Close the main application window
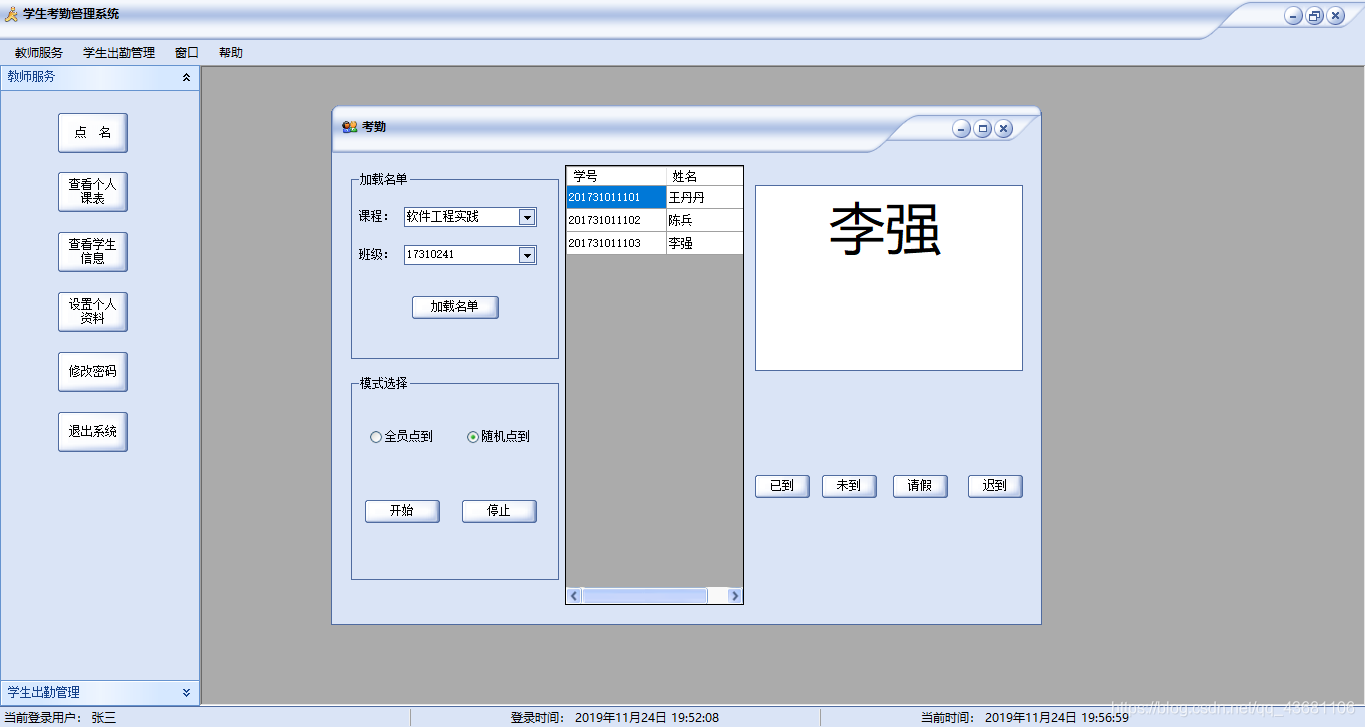The height and width of the screenshot is (727, 1365). 1336,16
